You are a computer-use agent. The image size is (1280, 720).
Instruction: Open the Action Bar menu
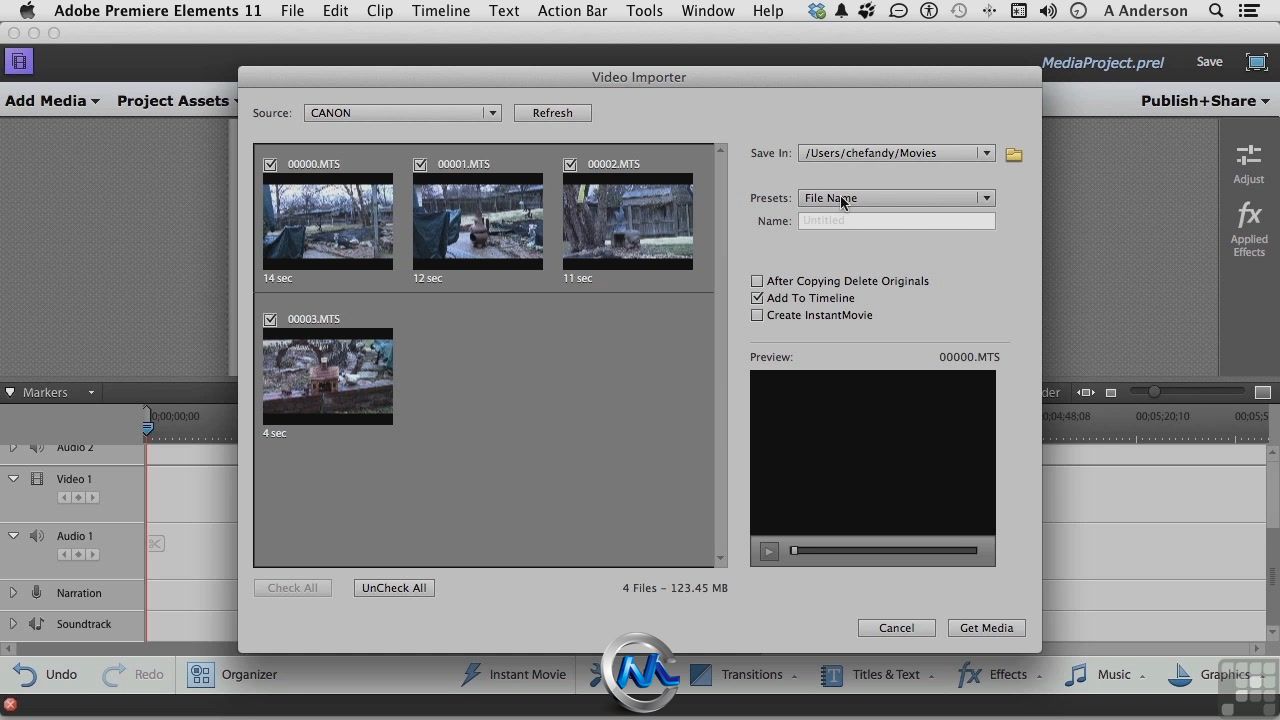(x=572, y=11)
